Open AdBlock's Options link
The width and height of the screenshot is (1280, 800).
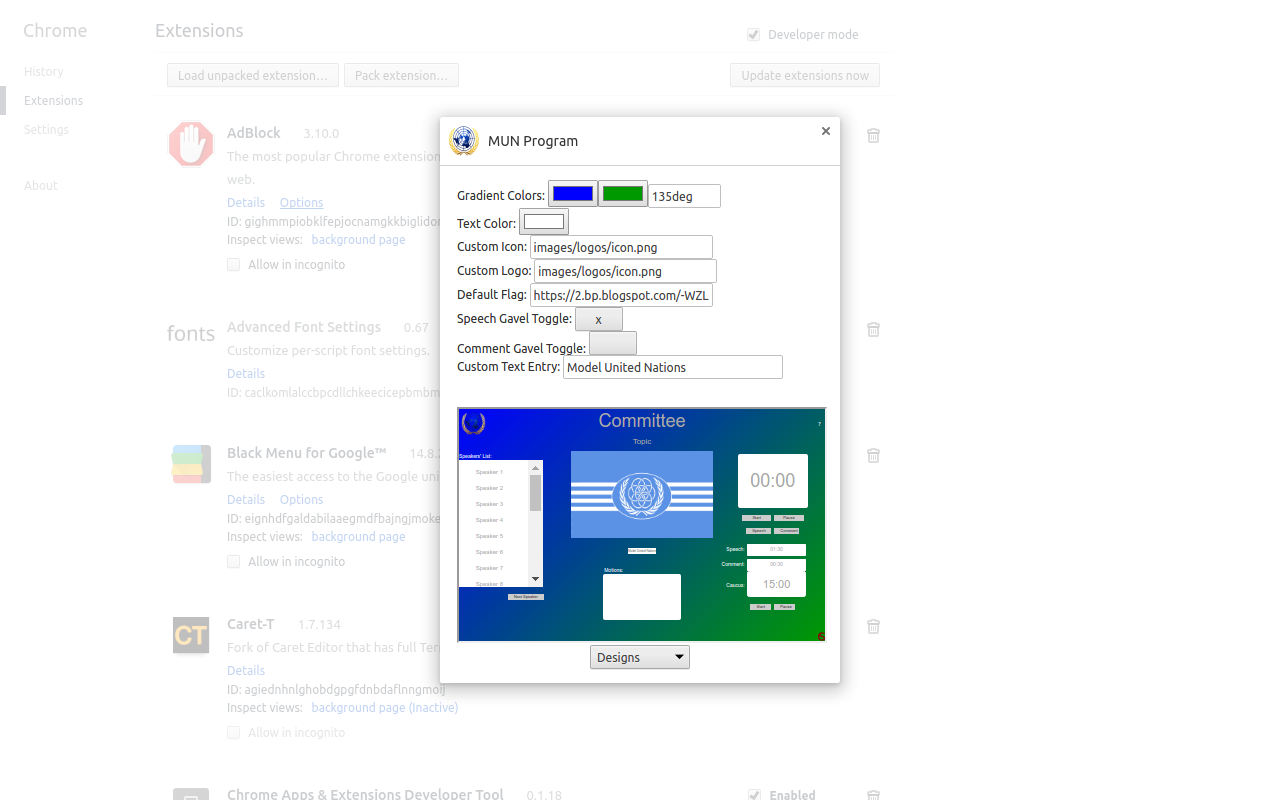point(301,202)
